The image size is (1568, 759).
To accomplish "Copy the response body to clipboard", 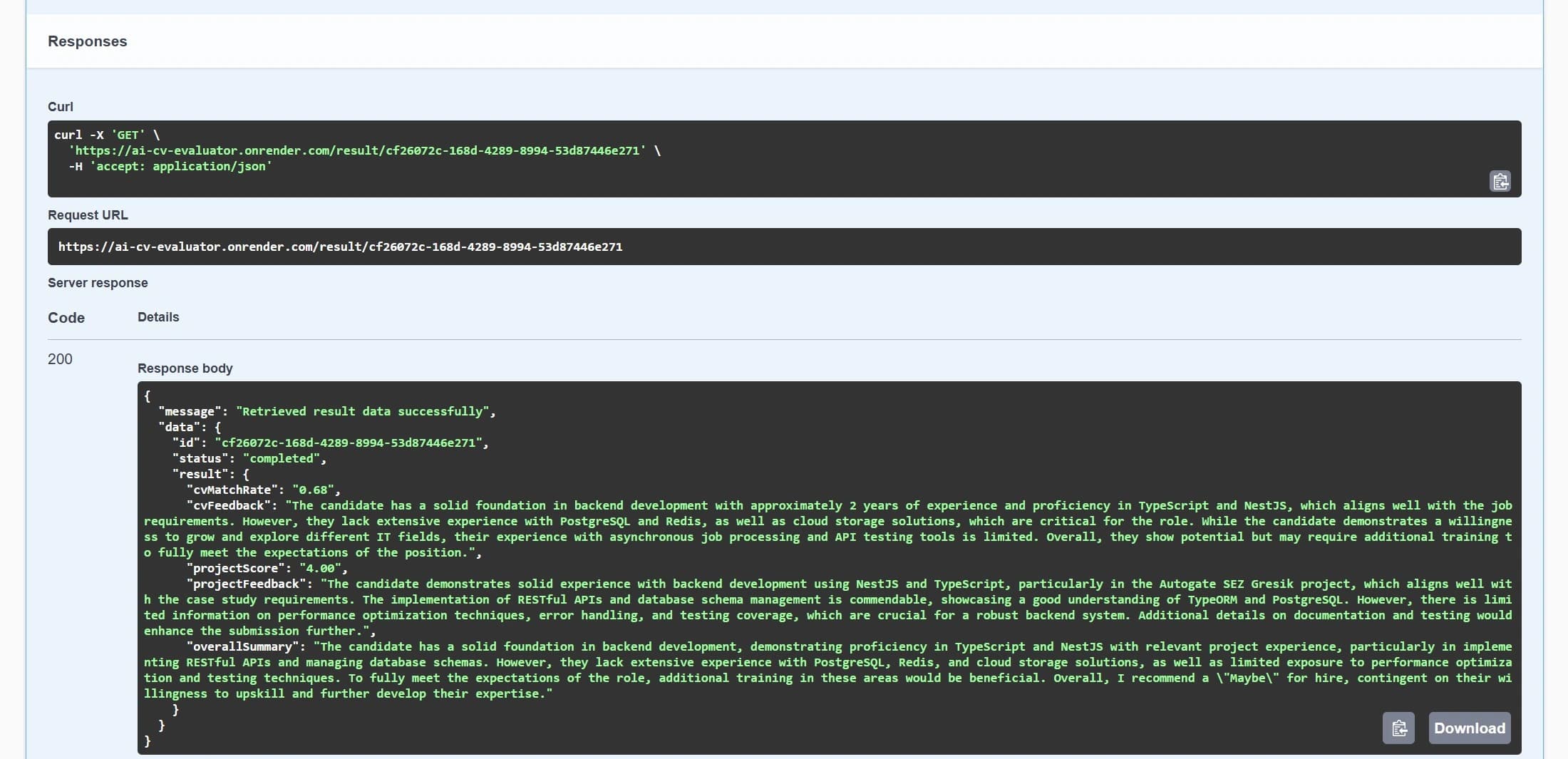I will coord(1399,728).
